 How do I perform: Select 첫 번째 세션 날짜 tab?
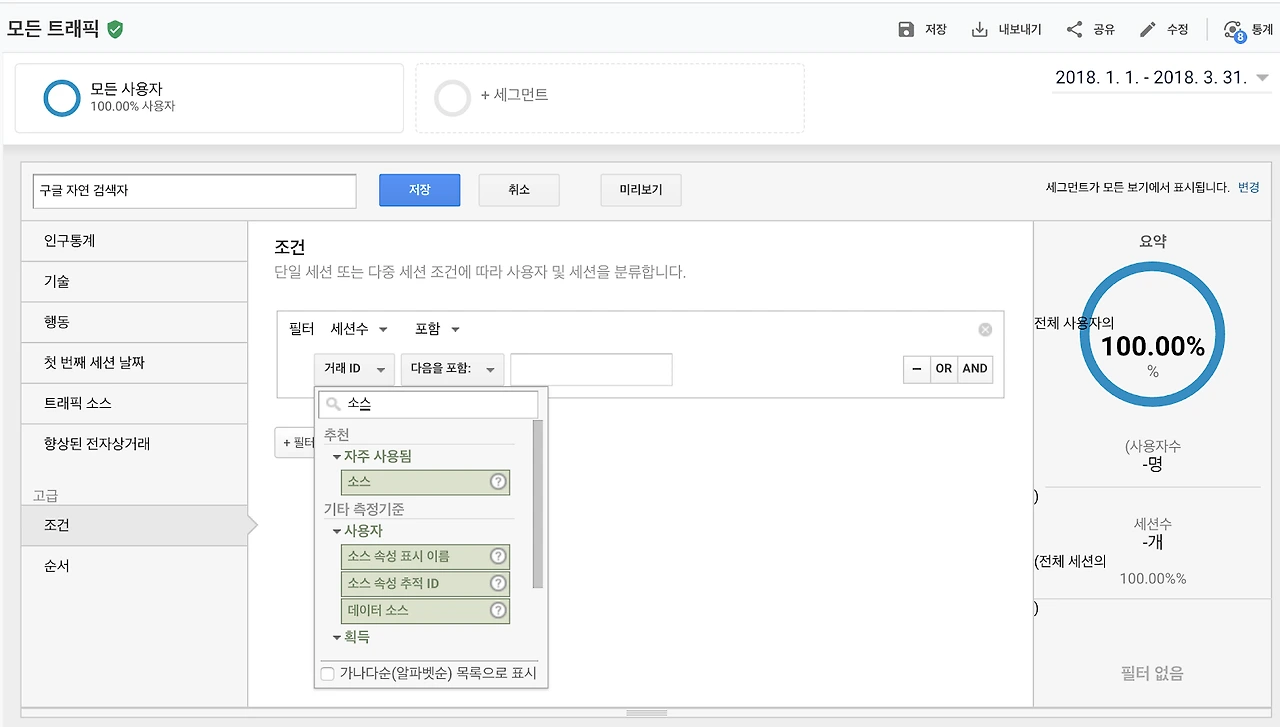[134, 363]
